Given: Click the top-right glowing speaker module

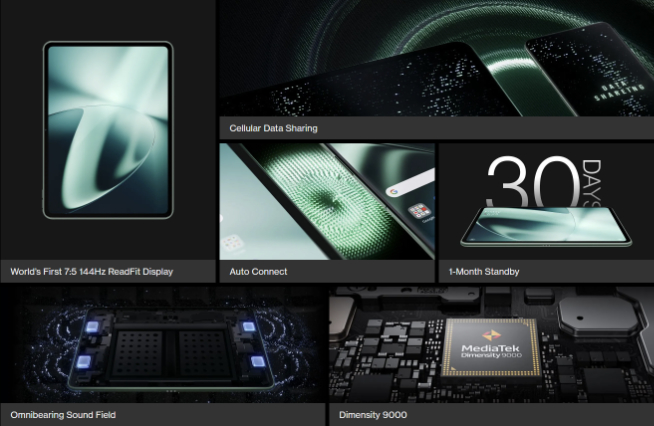Looking at the screenshot, I should [247, 328].
